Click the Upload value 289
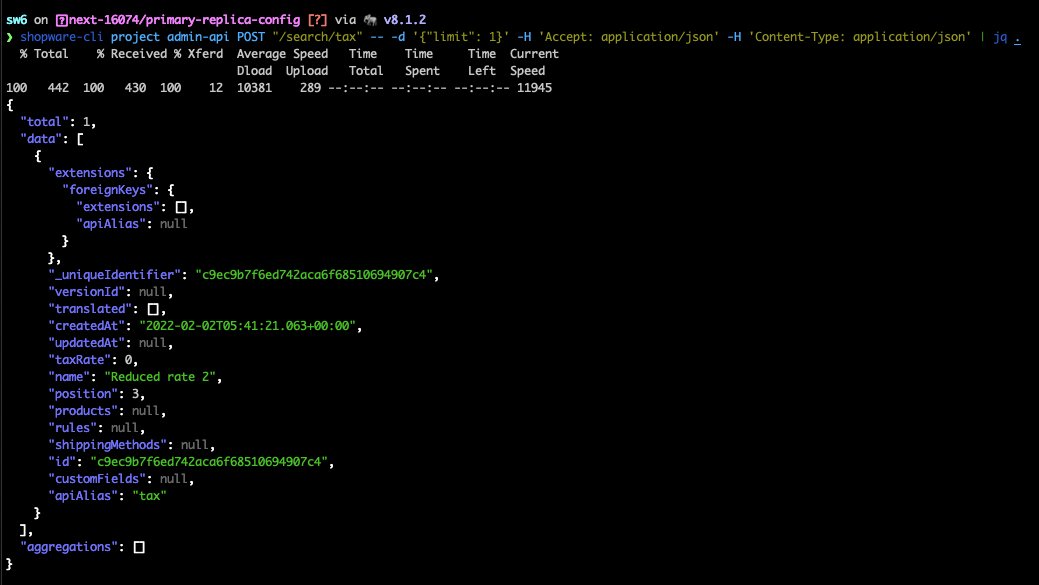The image size is (1039, 585). 310,87
